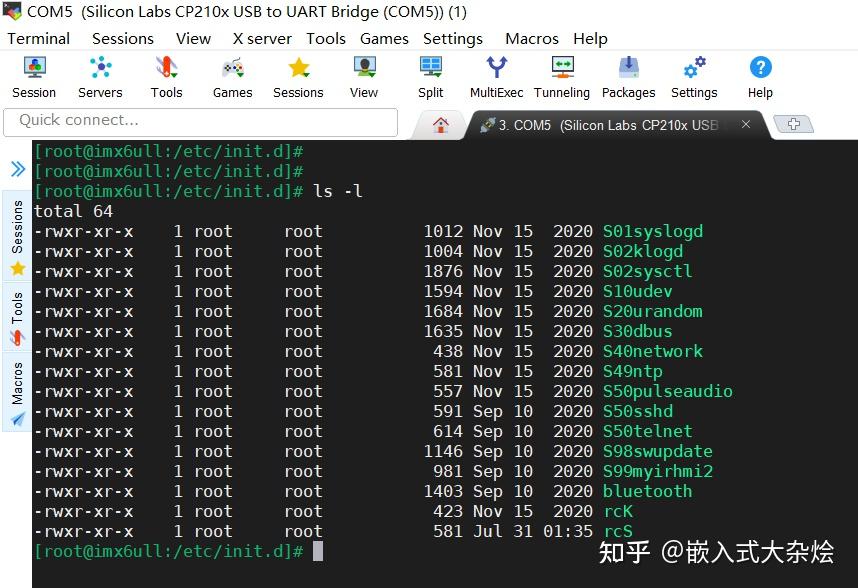Expand the left sidebar with the double-arrow

tap(13, 168)
